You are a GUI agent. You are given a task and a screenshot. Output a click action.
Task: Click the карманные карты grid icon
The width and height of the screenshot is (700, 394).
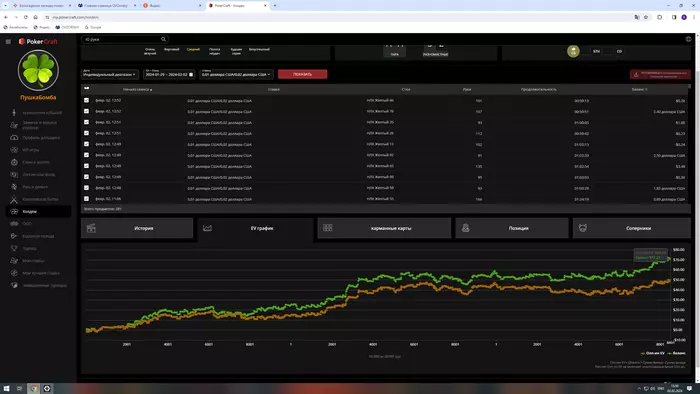click(327, 228)
